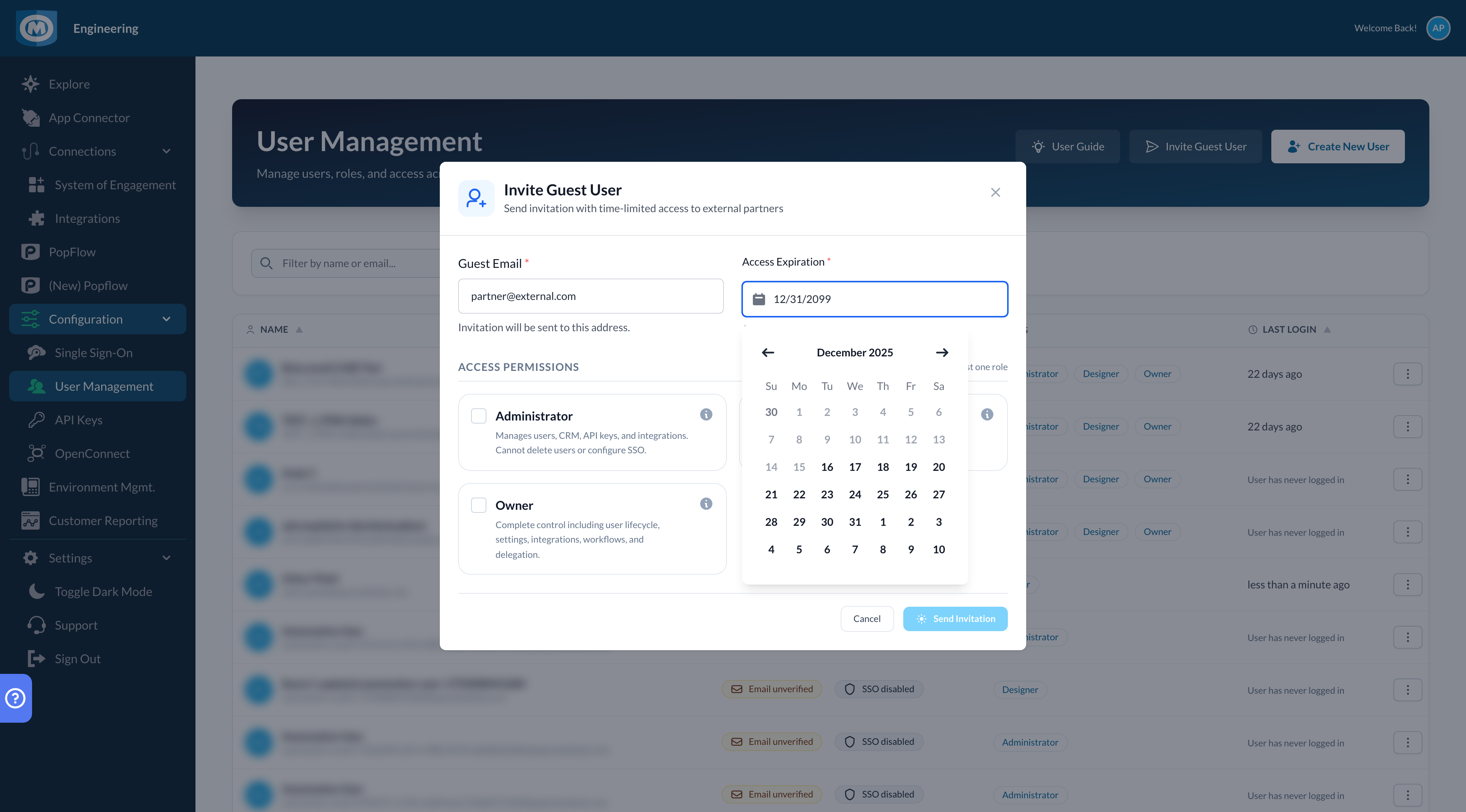Sort the table by the NAME column
Screen dimensions: 1466x812
pos(274,329)
